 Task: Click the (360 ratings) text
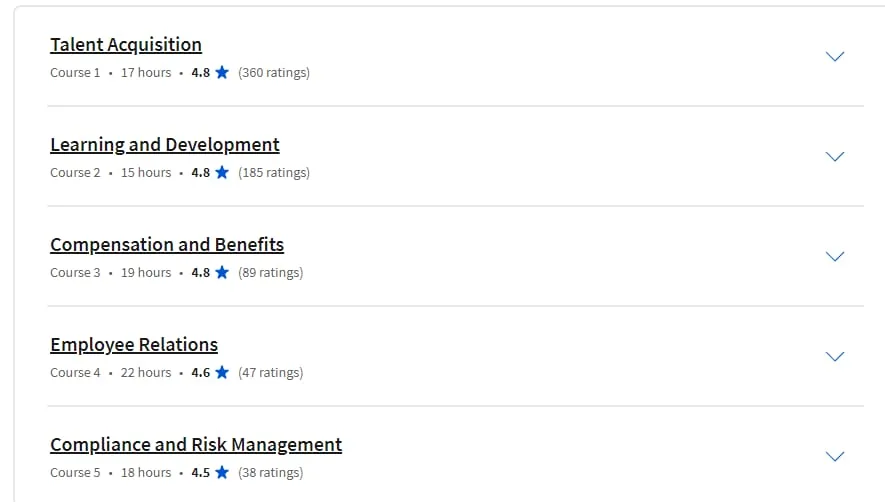(x=274, y=73)
